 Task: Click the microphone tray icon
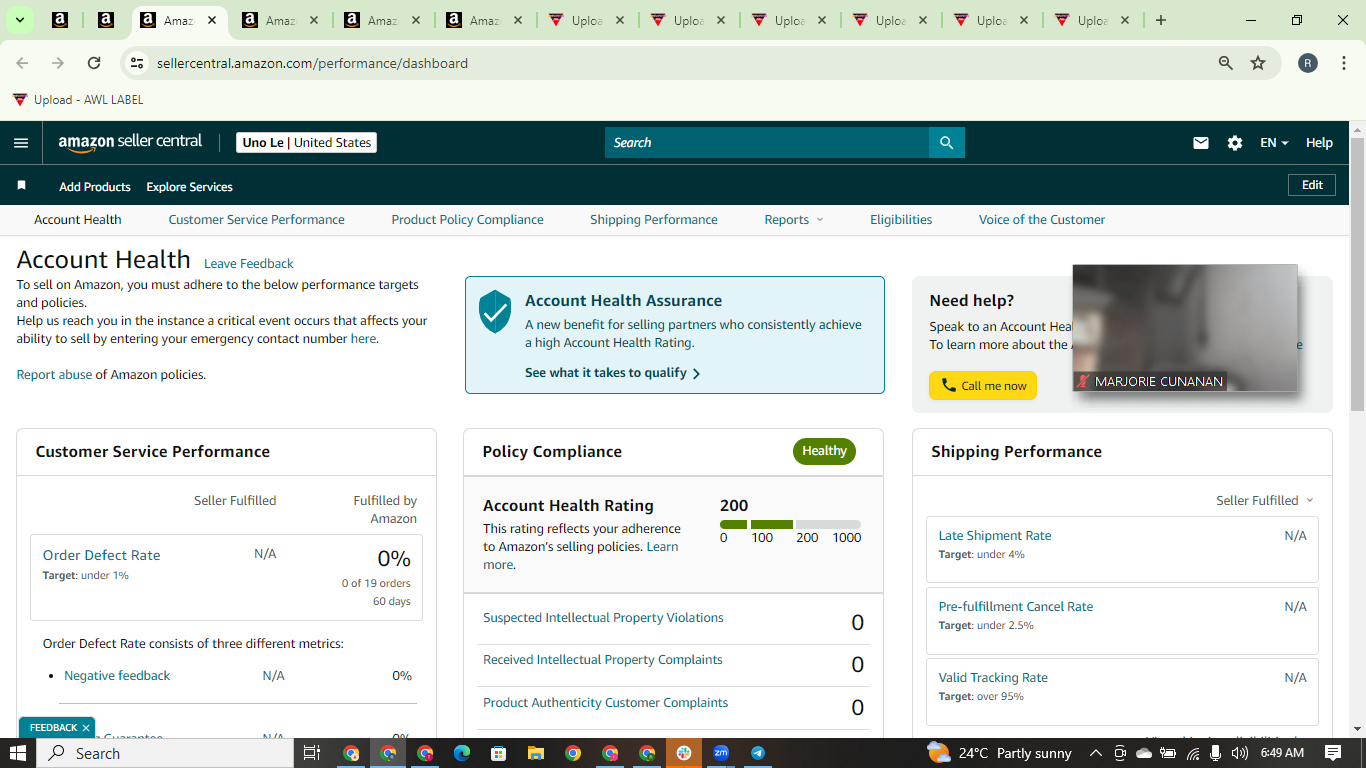pos(1216,753)
